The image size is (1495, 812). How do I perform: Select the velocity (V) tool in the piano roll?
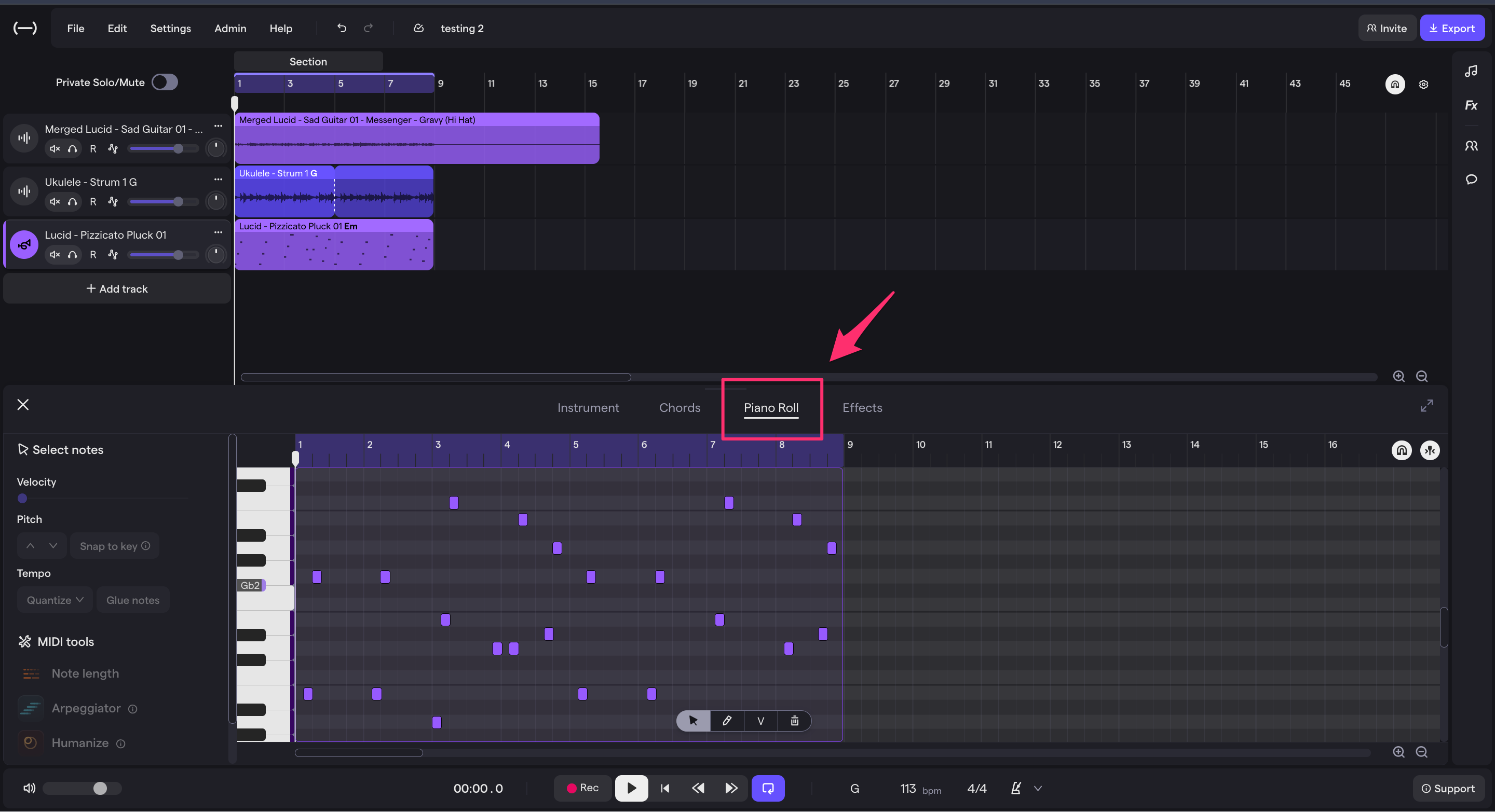760,721
